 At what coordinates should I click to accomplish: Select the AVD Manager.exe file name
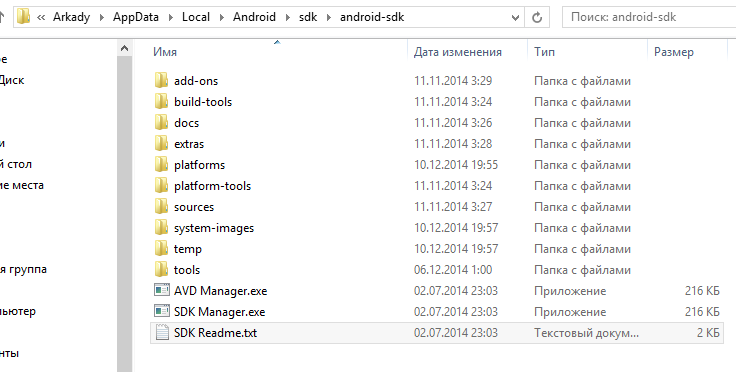220,291
